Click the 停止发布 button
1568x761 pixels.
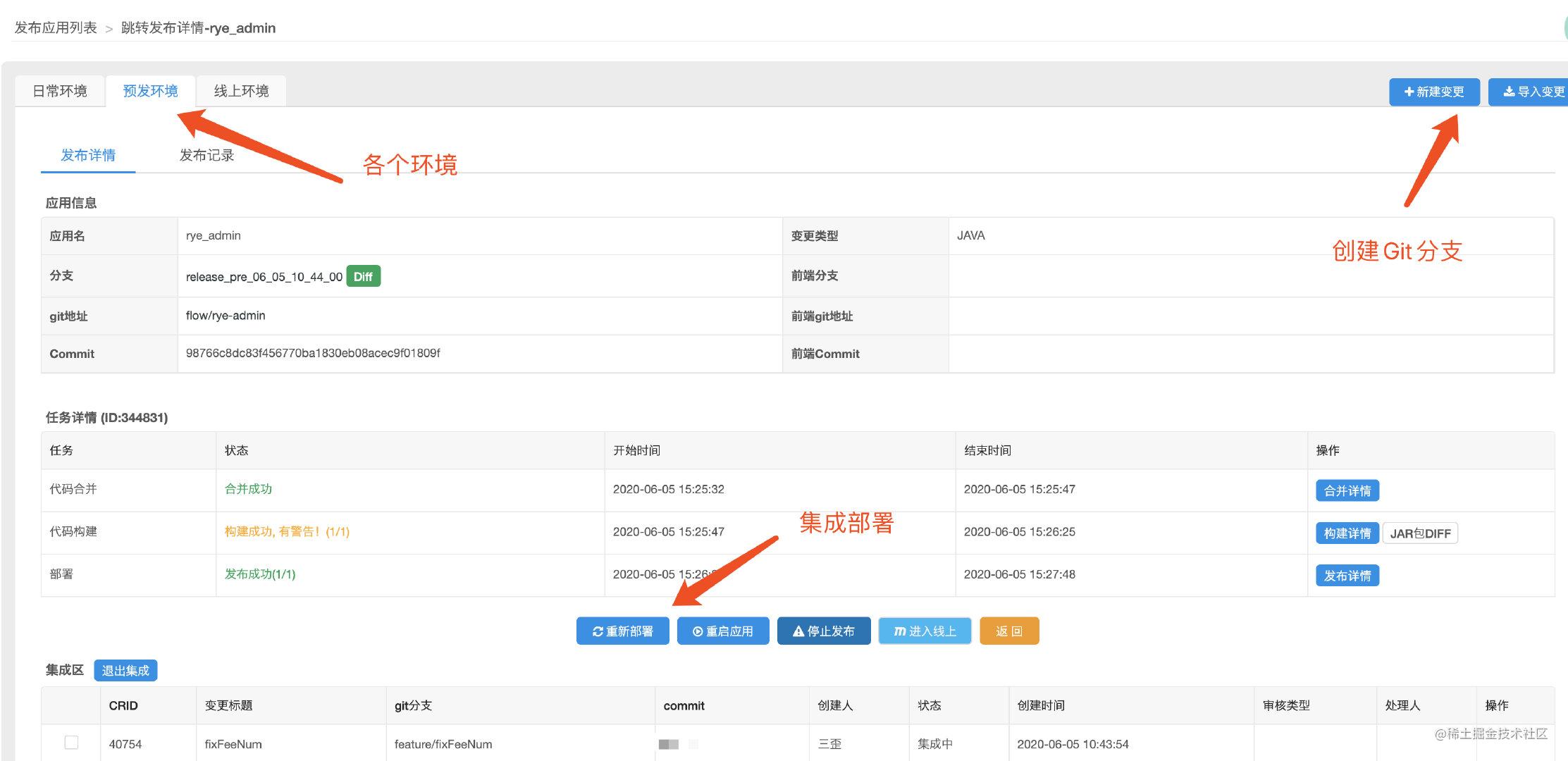pyautogui.click(x=824, y=631)
